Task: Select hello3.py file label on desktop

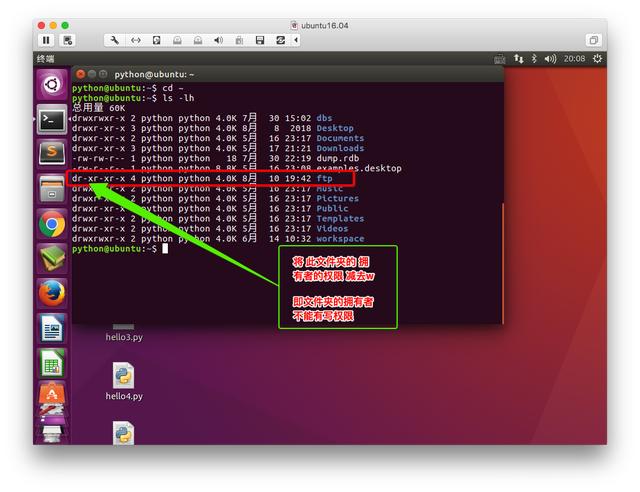Action: (124, 337)
